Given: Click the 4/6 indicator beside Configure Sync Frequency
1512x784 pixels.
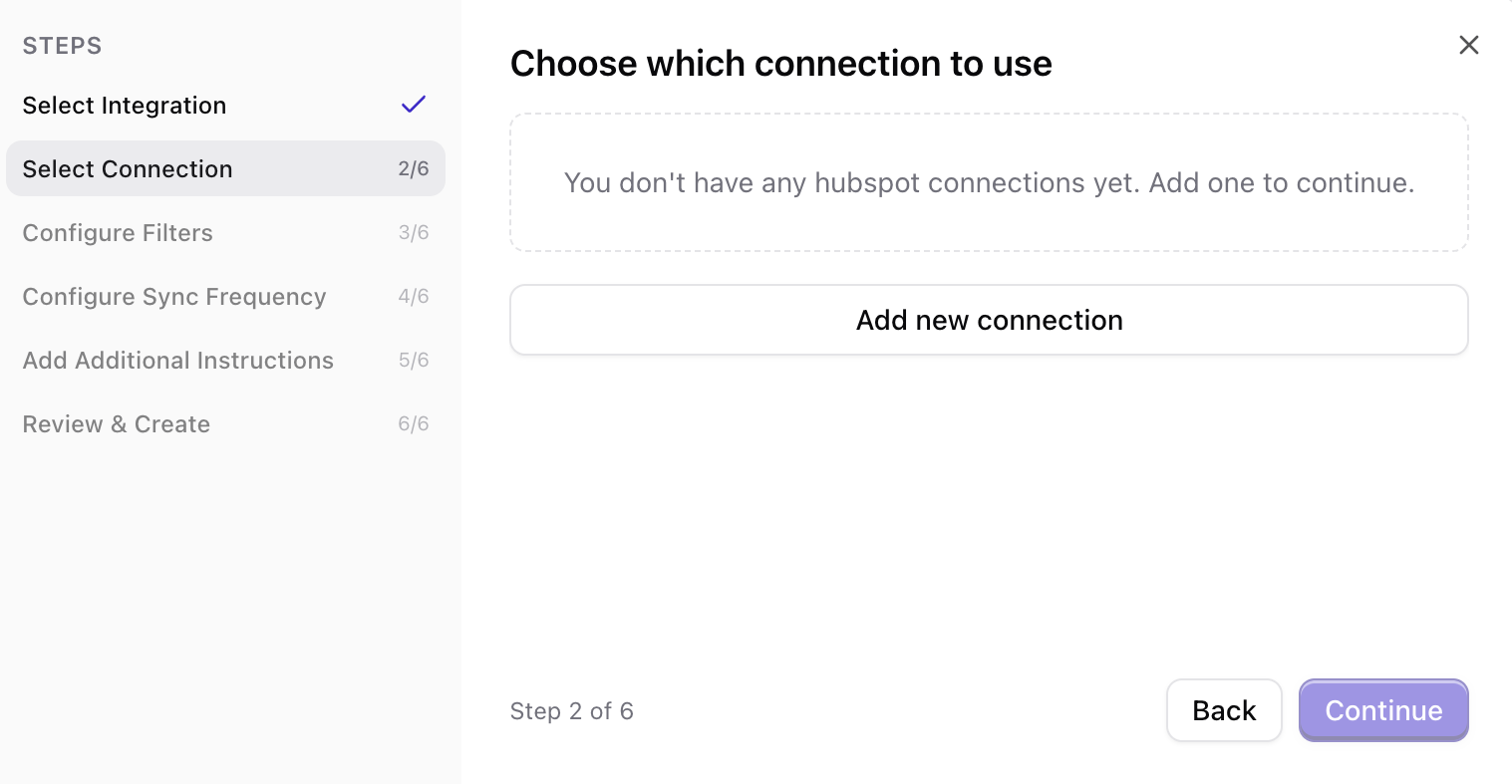Looking at the screenshot, I should (x=414, y=296).
